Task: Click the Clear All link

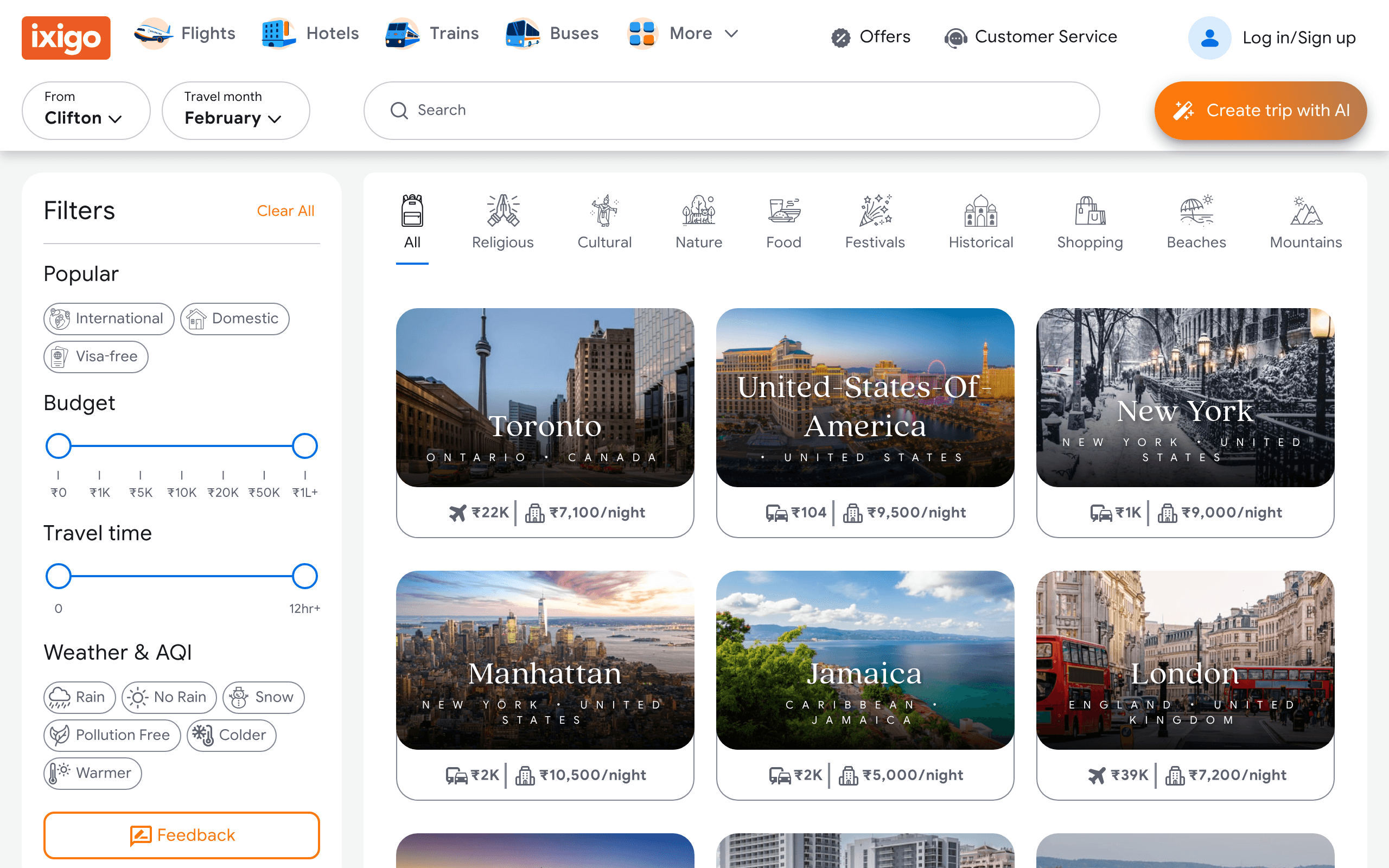Action: click(285, 210)
